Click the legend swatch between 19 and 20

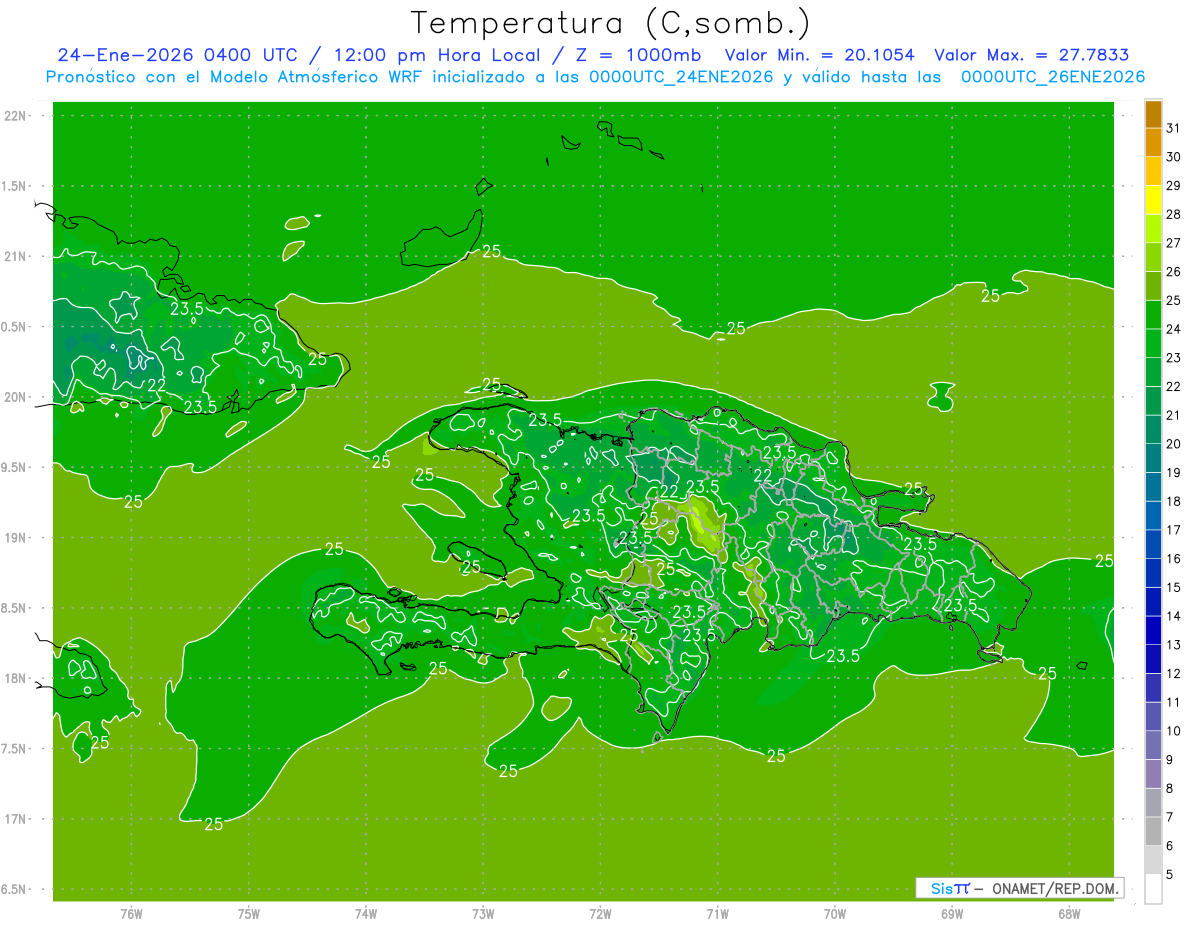(x=1153, y=458)
